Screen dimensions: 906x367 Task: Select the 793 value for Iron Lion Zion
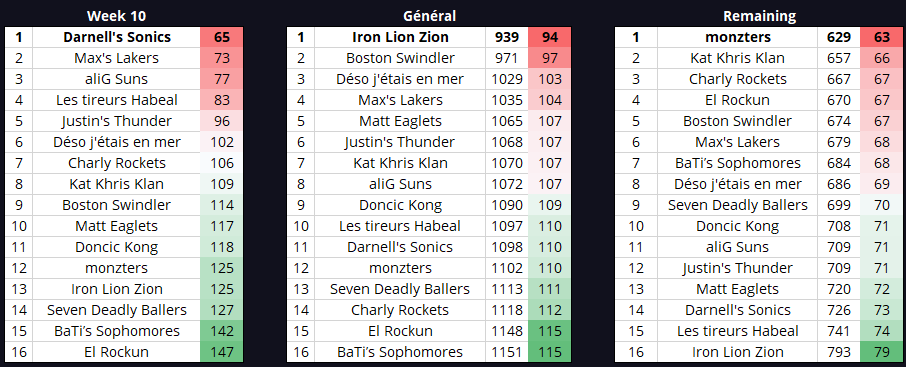click(839, 352)
